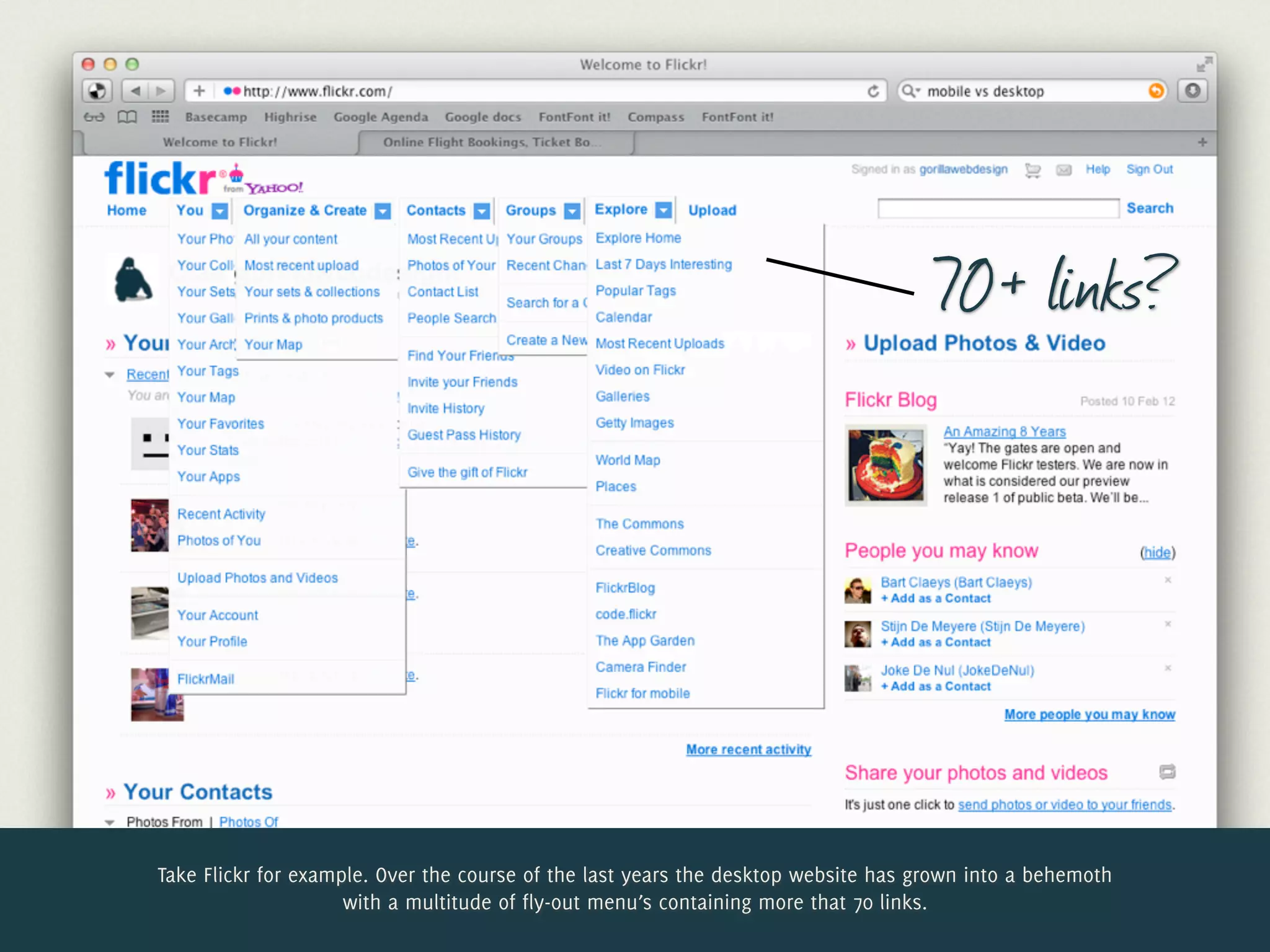Open the Reading List glasses icon
Image resolution: width=1270 pixels, height=952 pixels.
[94, 117]
